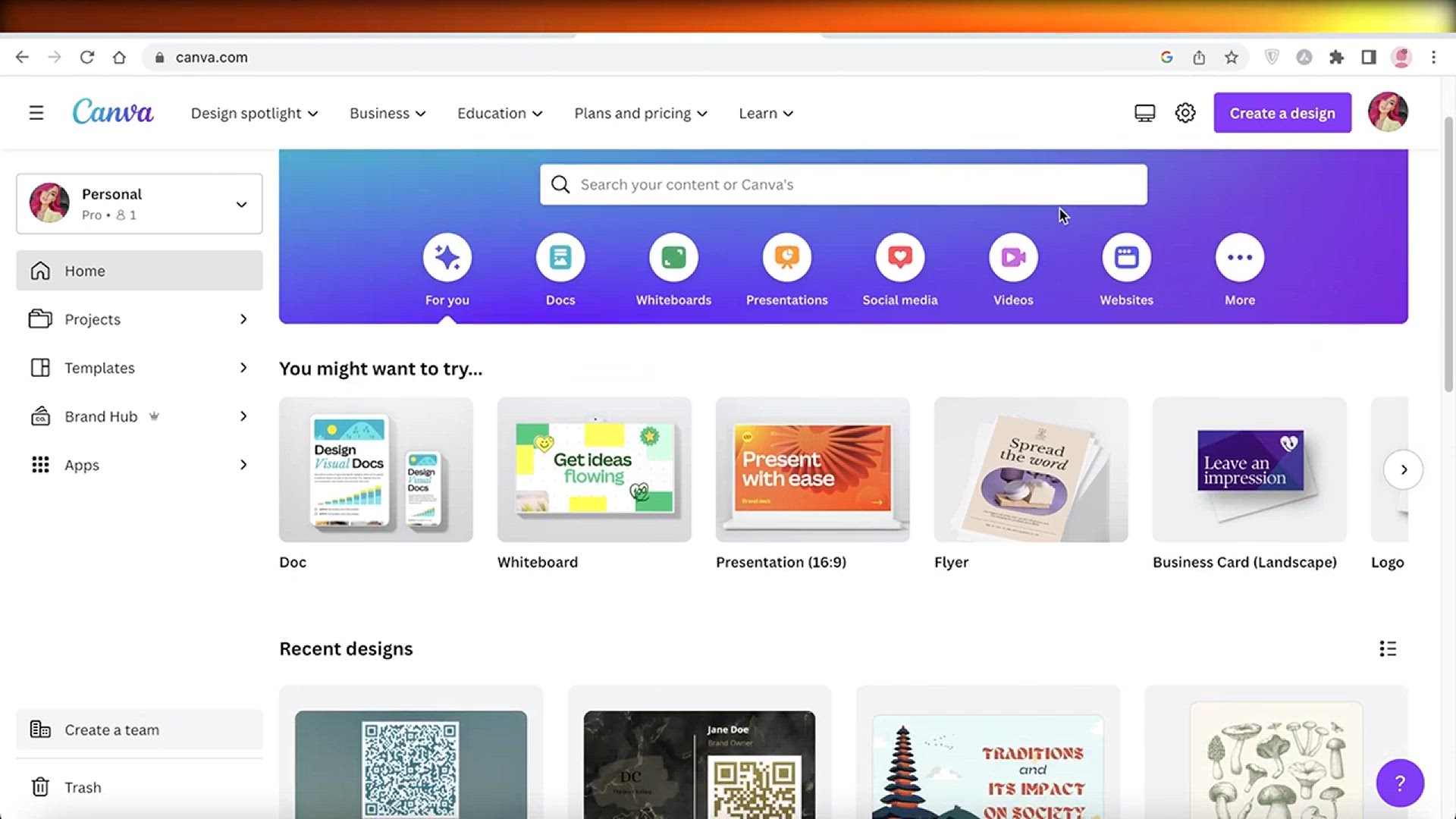This screenshot has height=819, width=1456.
Task: Open the Presentation (16:9) thumbnail
Action: click(x=813, y=469)
